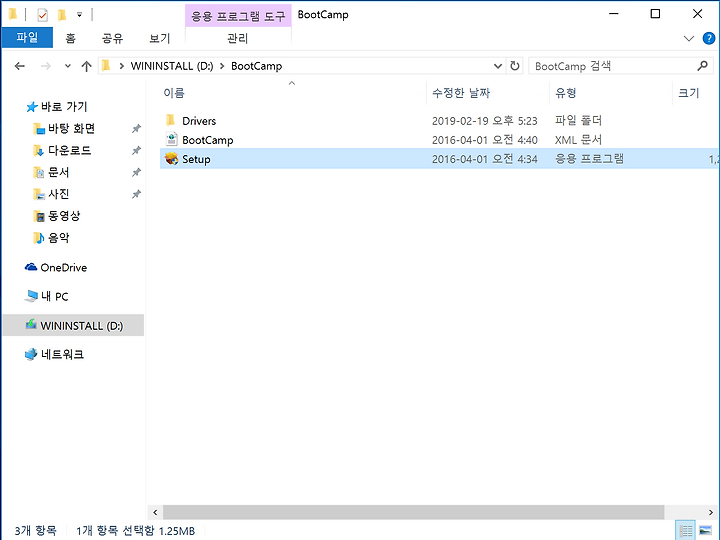Refresh the folder with the refresh icon
This screenshot has height=540, width=720.
pyautogui.click(x=515, y=66)
